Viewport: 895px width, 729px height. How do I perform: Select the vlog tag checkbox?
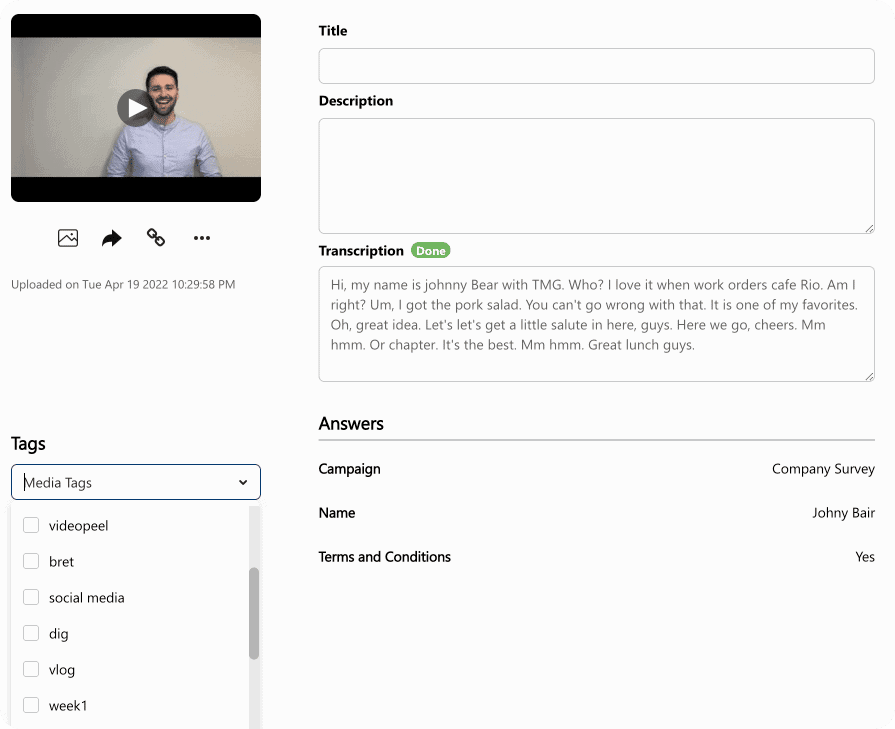31,669
